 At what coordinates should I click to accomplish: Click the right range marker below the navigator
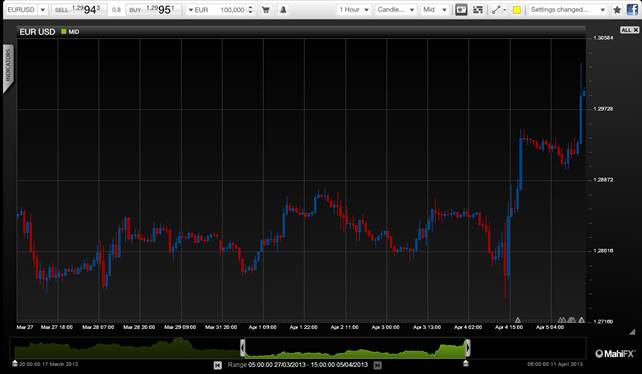[x=466, y=363]
